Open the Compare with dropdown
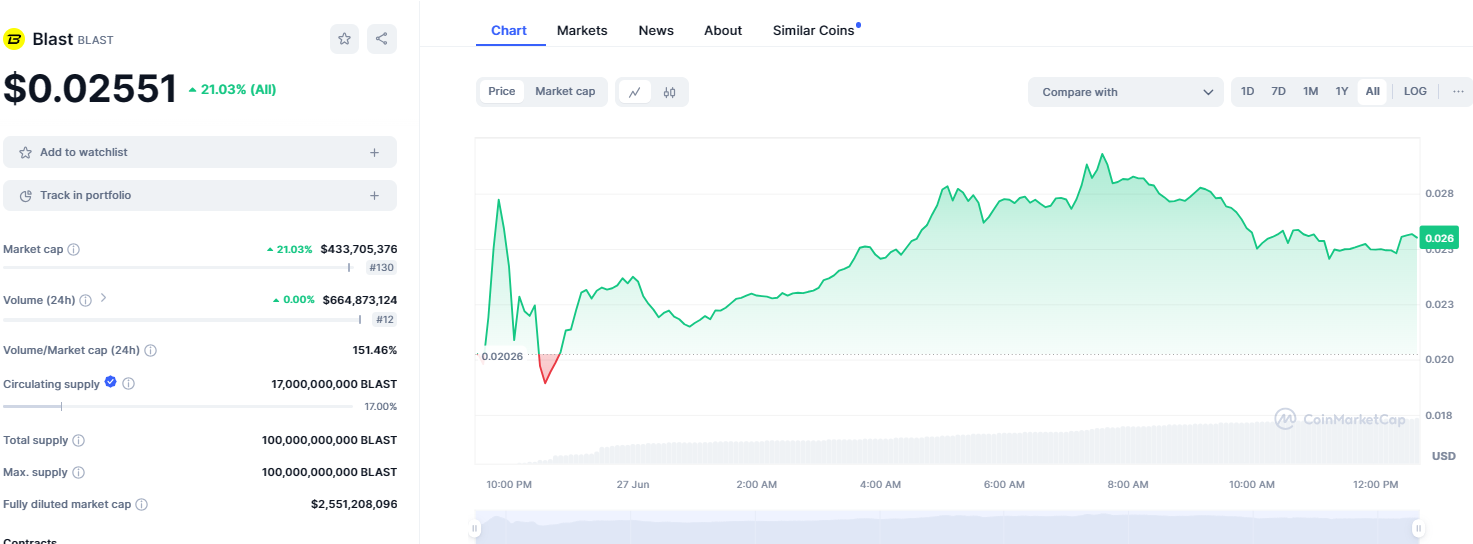This screenshot has width=1473, height=544. click(1125, 92)
